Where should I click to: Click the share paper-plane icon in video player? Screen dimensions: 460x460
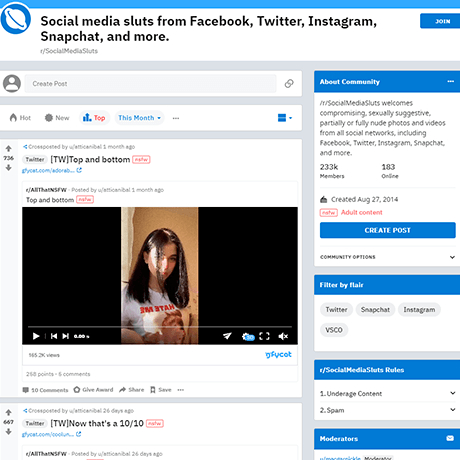click(x=227, y=336)
